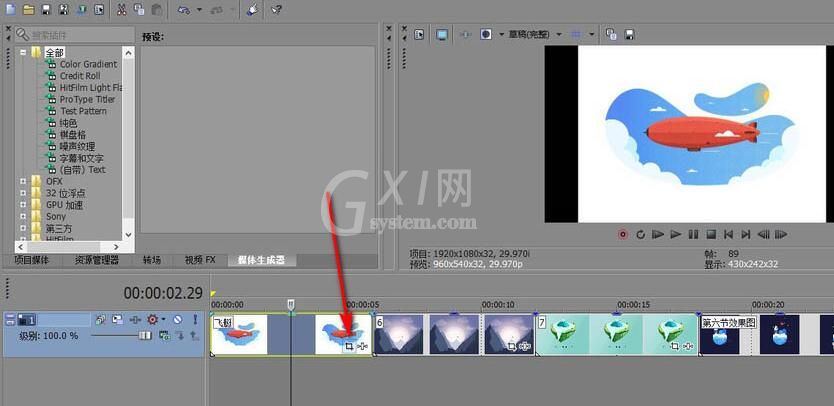The width and height of the screenshot is (834, 406).
Task: Select Credit Roll generator
Action: click(x=80, y=76)
